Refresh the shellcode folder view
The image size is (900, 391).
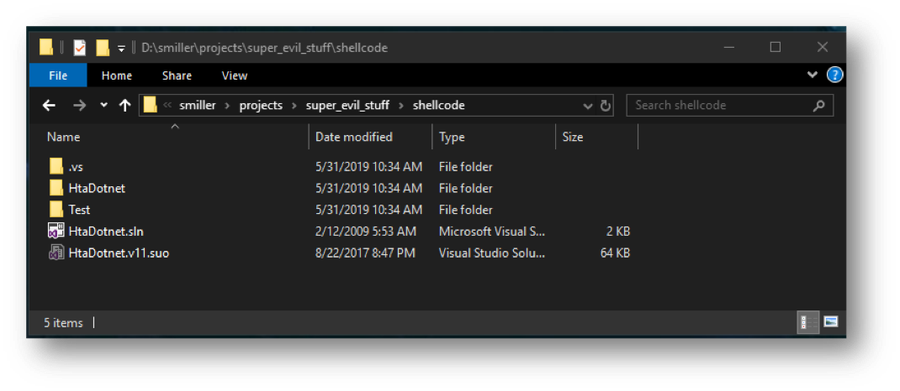[605, 106]
